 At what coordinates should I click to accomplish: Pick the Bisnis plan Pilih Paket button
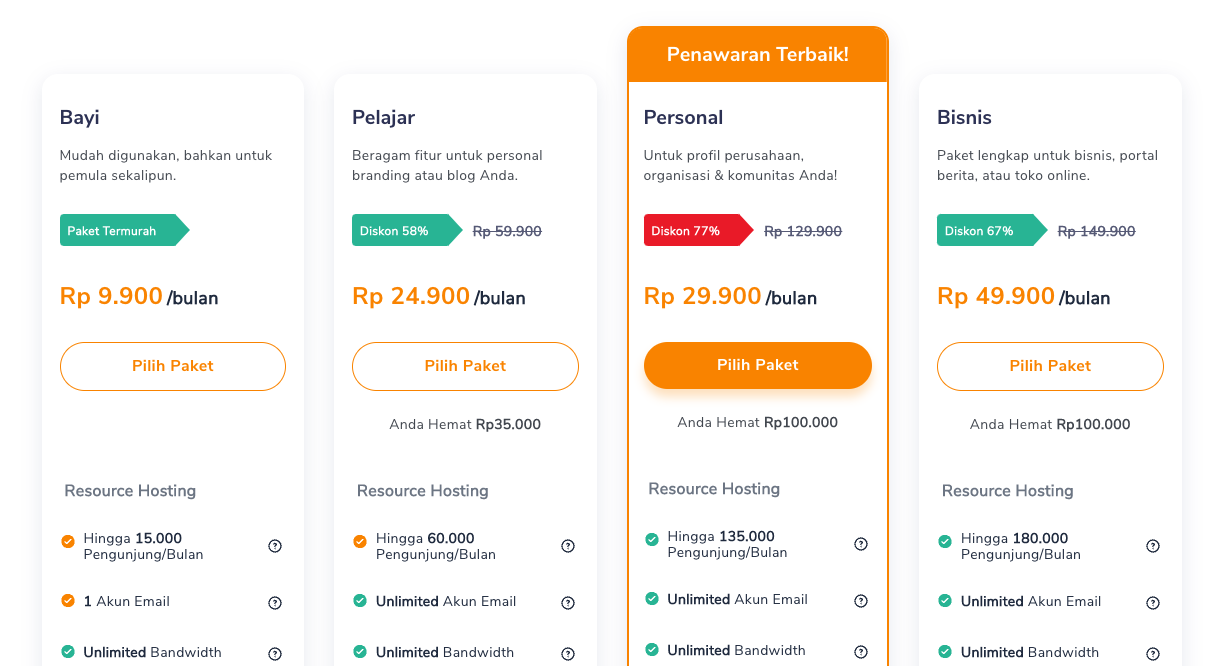tap(1050, 366)
